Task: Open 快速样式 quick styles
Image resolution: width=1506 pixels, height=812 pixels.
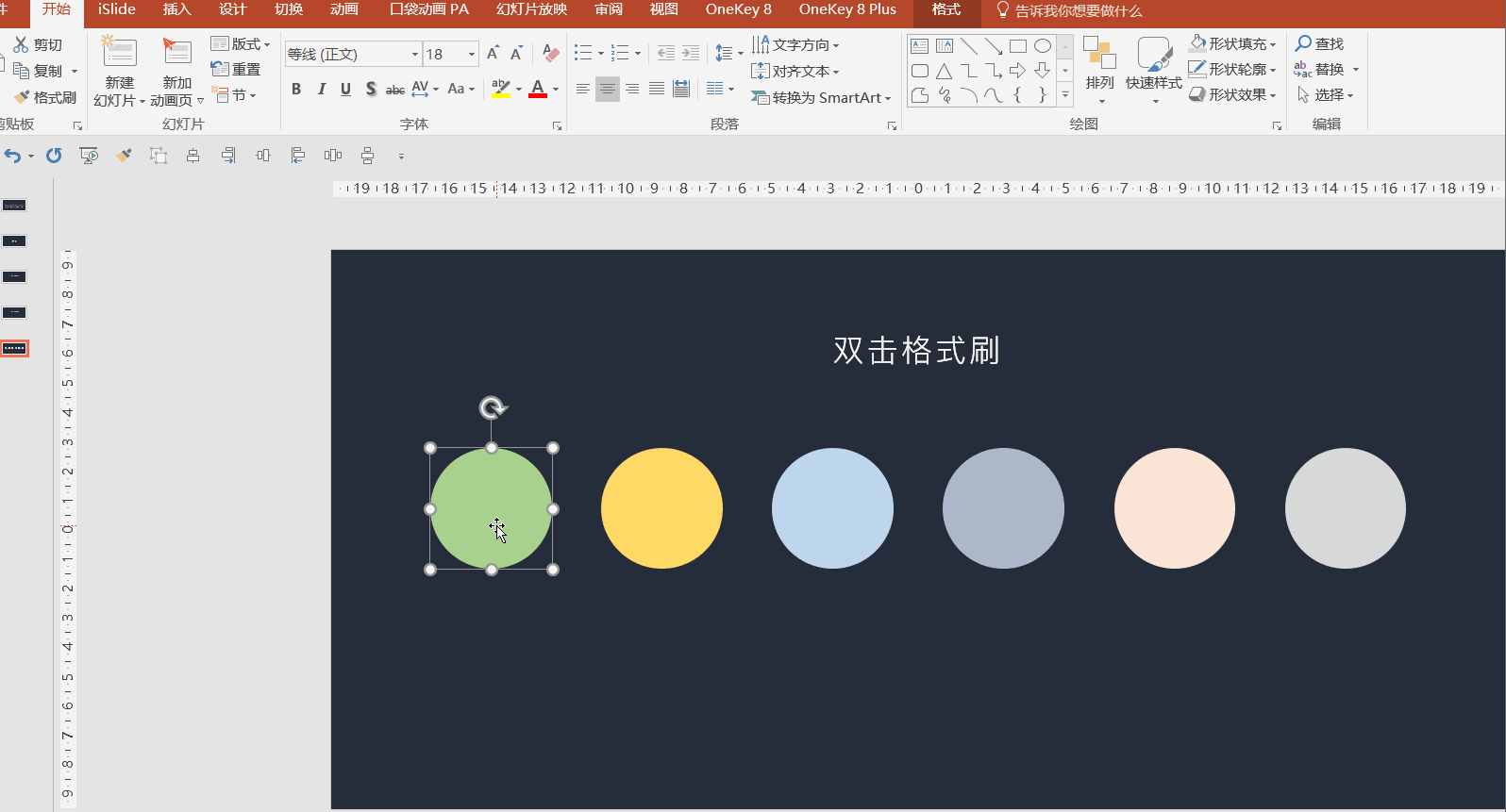Action: 1154,71
